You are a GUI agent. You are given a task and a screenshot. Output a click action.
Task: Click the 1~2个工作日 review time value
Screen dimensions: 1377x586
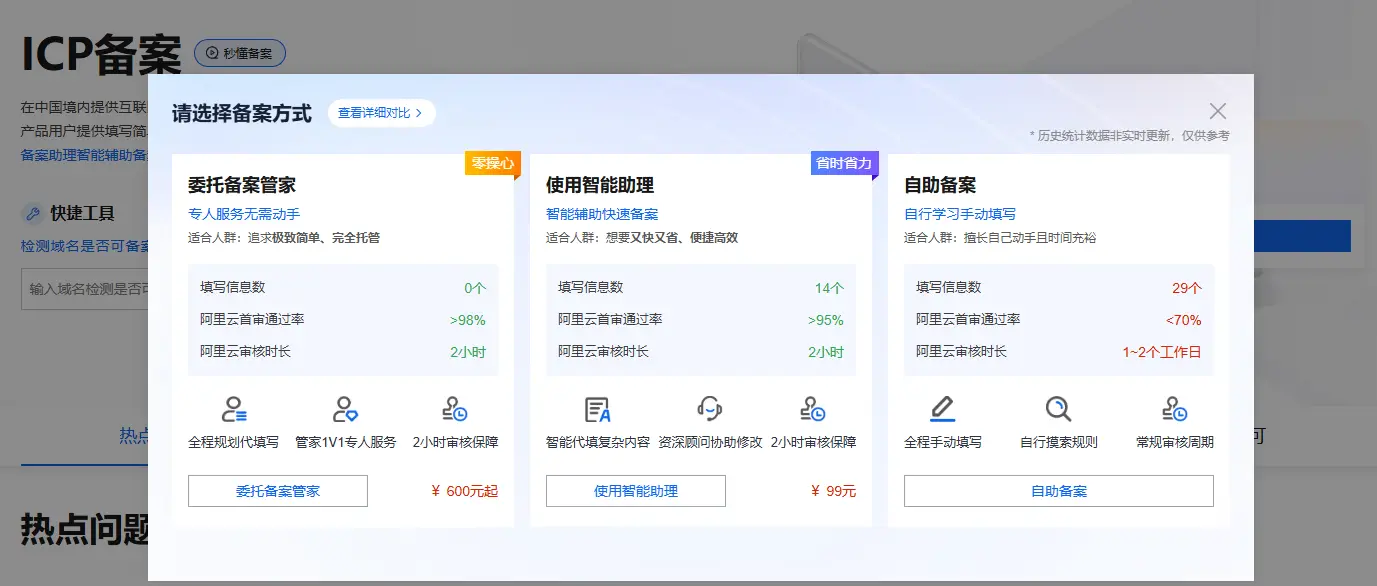click(x=1162, y=352)
